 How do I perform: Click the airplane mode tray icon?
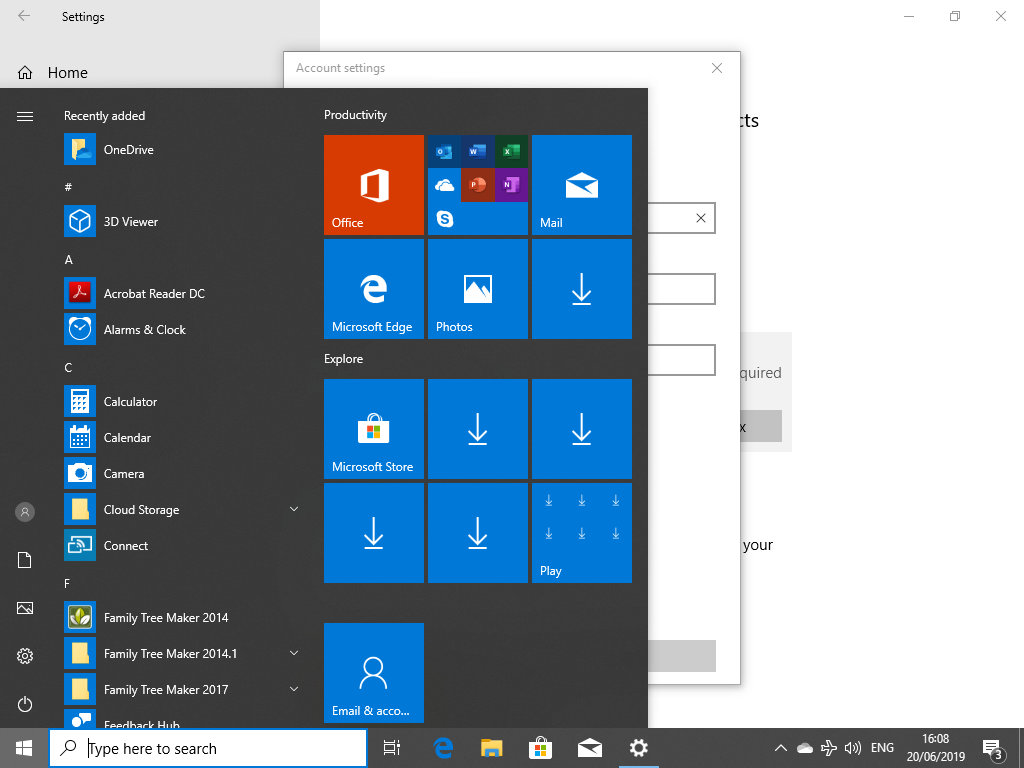click(829, 748)
